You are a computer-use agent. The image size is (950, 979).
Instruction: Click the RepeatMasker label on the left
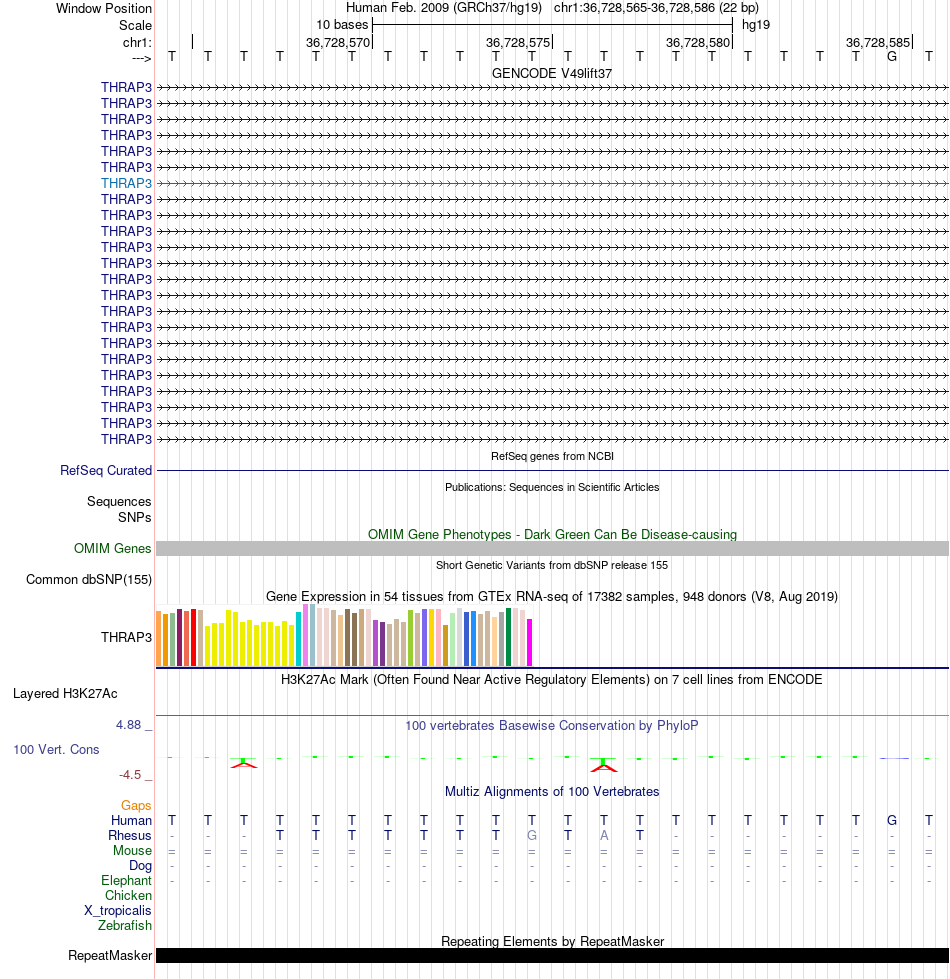(110, 956)
